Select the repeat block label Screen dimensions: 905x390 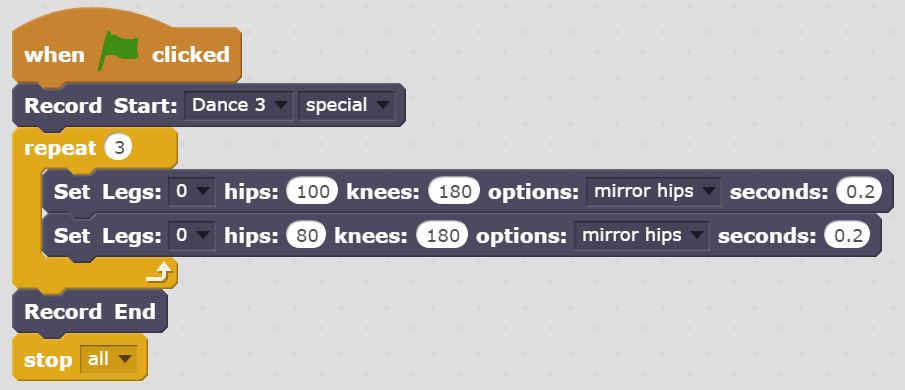tap(60, 148)
